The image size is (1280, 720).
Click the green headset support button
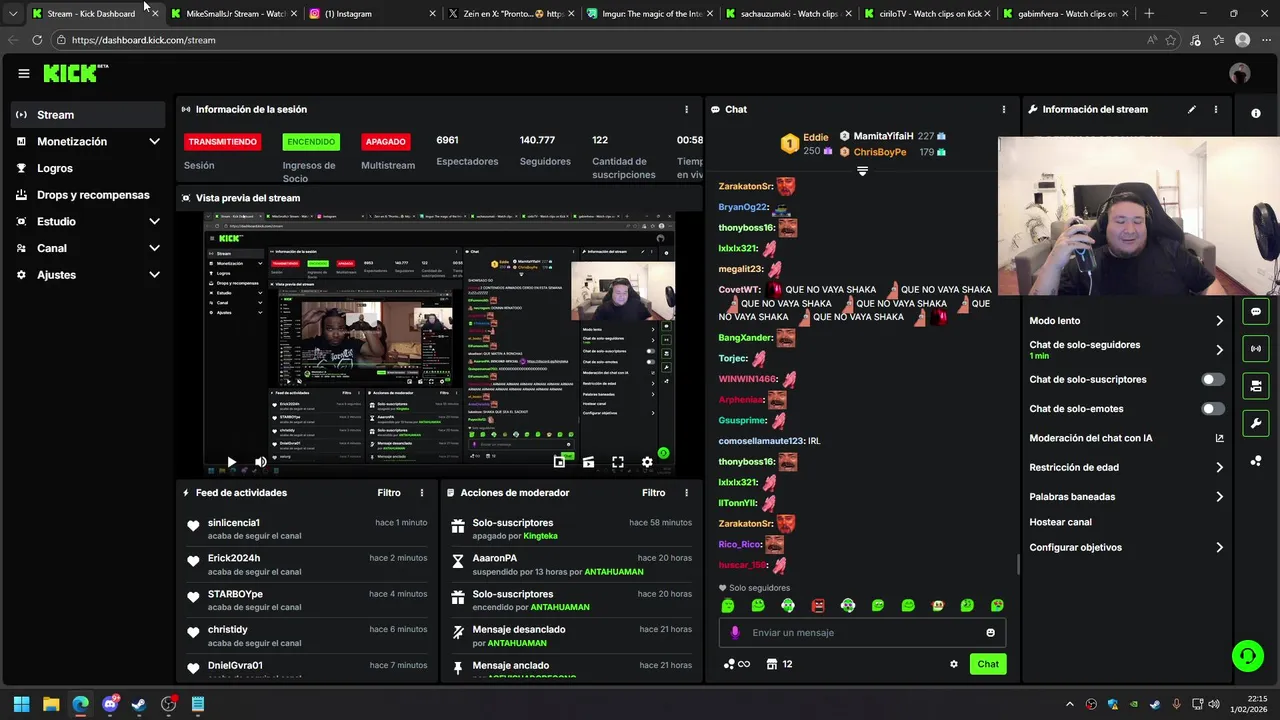[x=1247, y=656]
